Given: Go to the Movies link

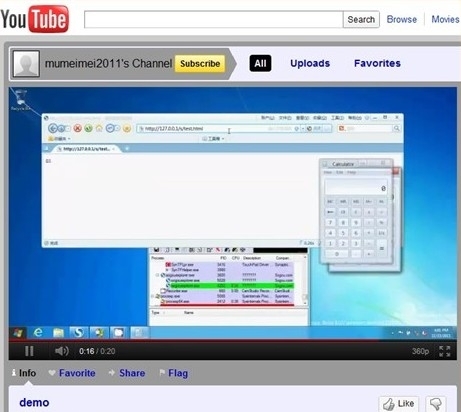Looking at the screenshot, I should (445, 19).
